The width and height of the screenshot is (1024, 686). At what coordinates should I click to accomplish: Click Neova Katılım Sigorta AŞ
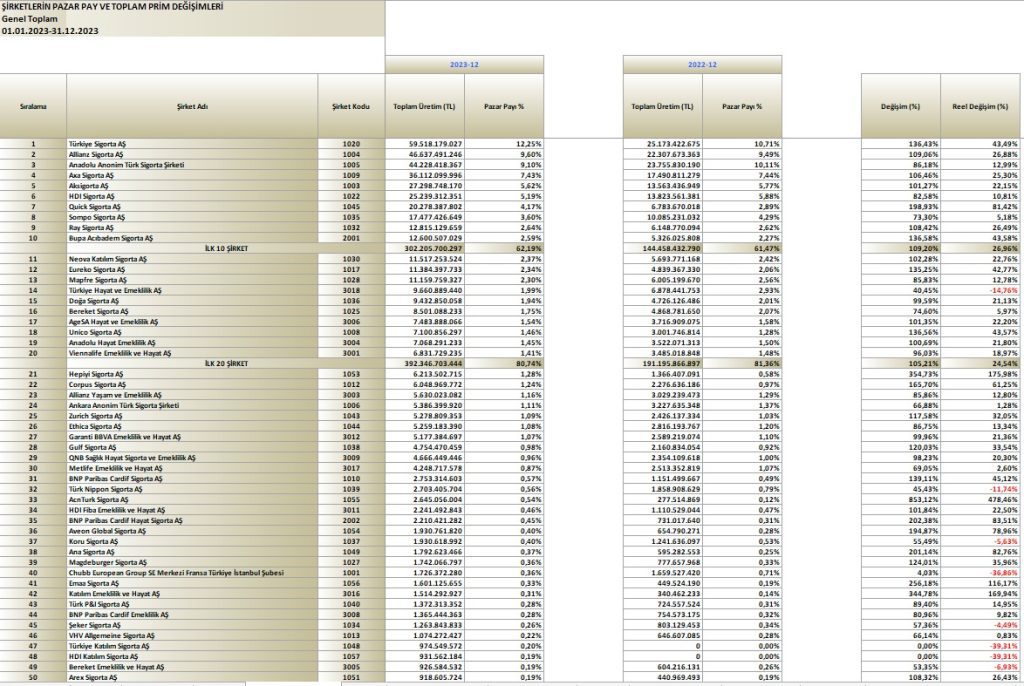(x=108, y=259)
